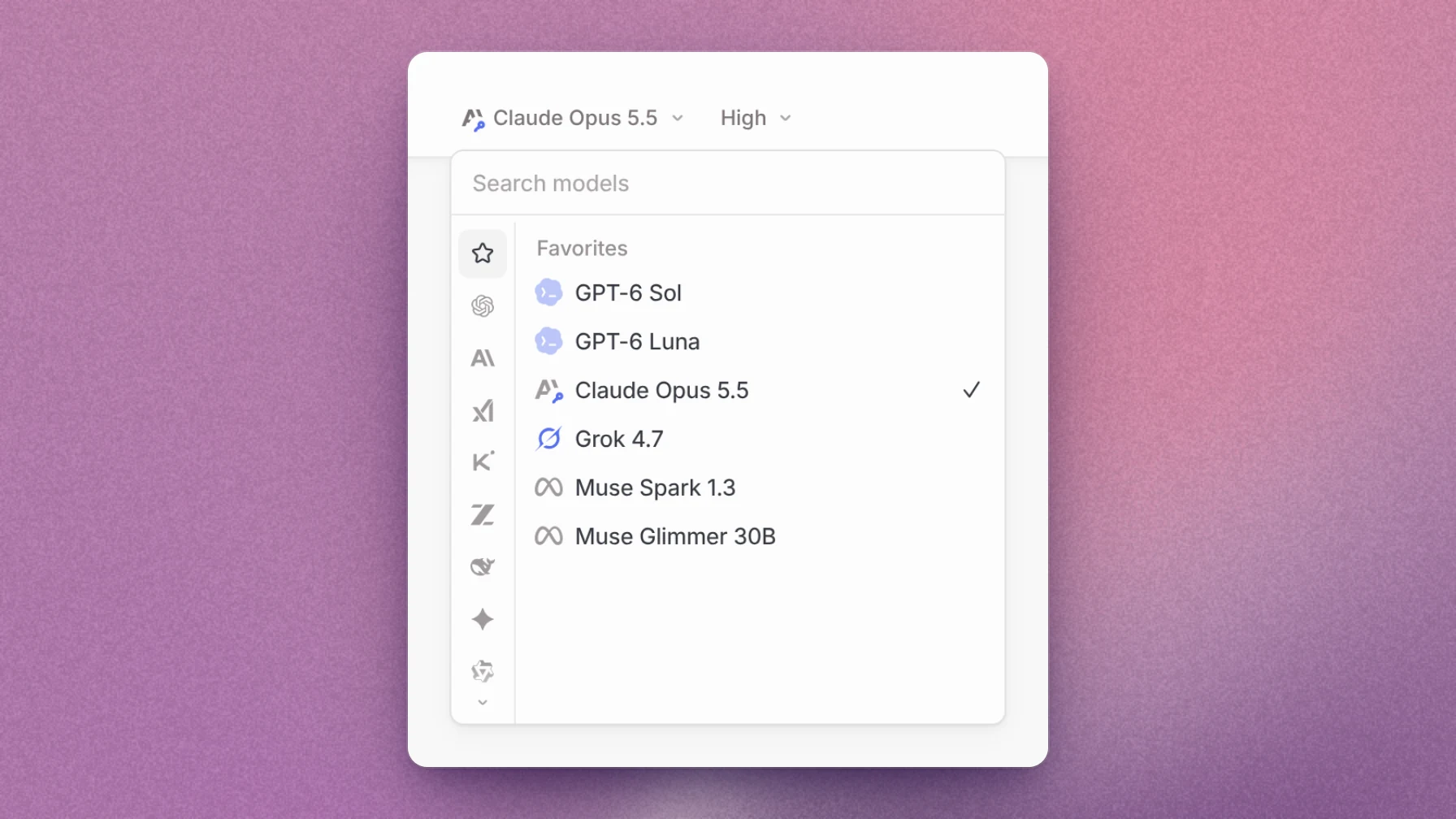Click into the Search models field

pyautogui.click(x=728, y=184)
